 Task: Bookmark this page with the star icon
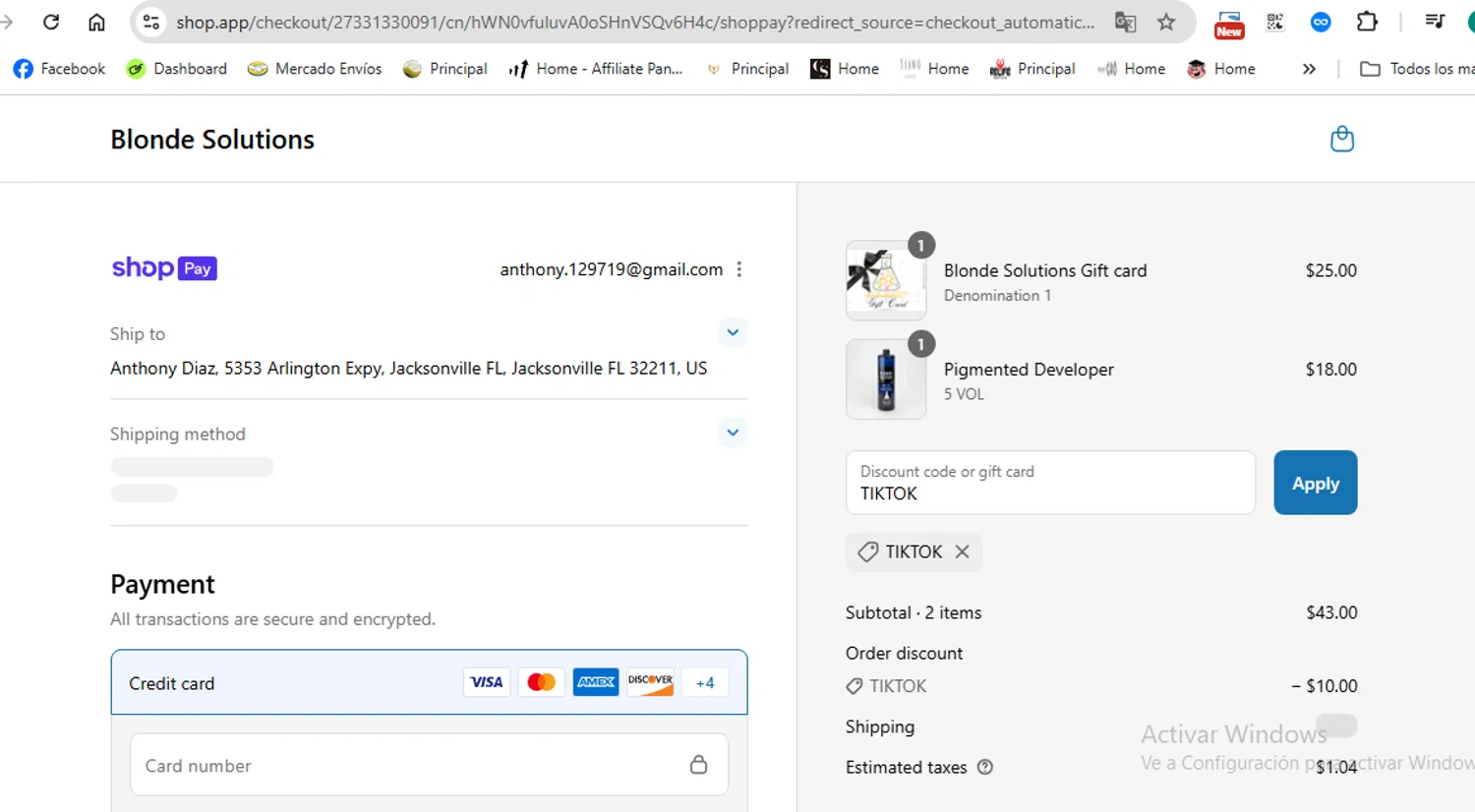coord(1166,22)
